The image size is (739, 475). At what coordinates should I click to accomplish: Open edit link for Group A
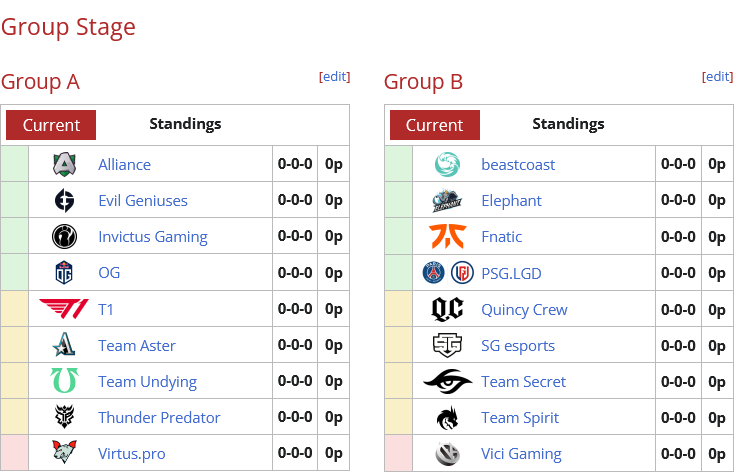pyautogui.click(x=335, y=76)
